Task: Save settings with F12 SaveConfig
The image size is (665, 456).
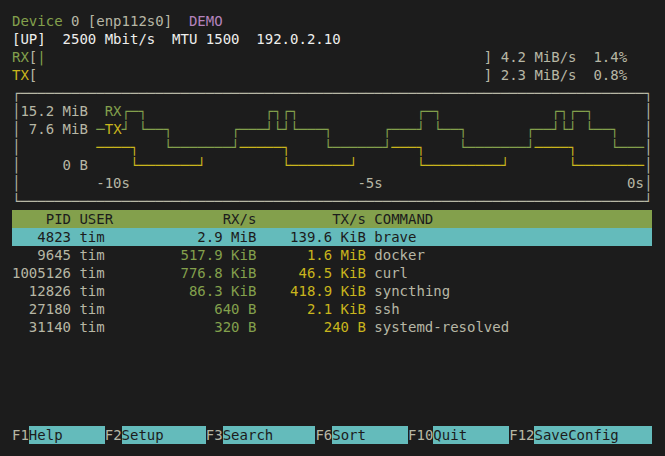Action: [x=581, y=435]
